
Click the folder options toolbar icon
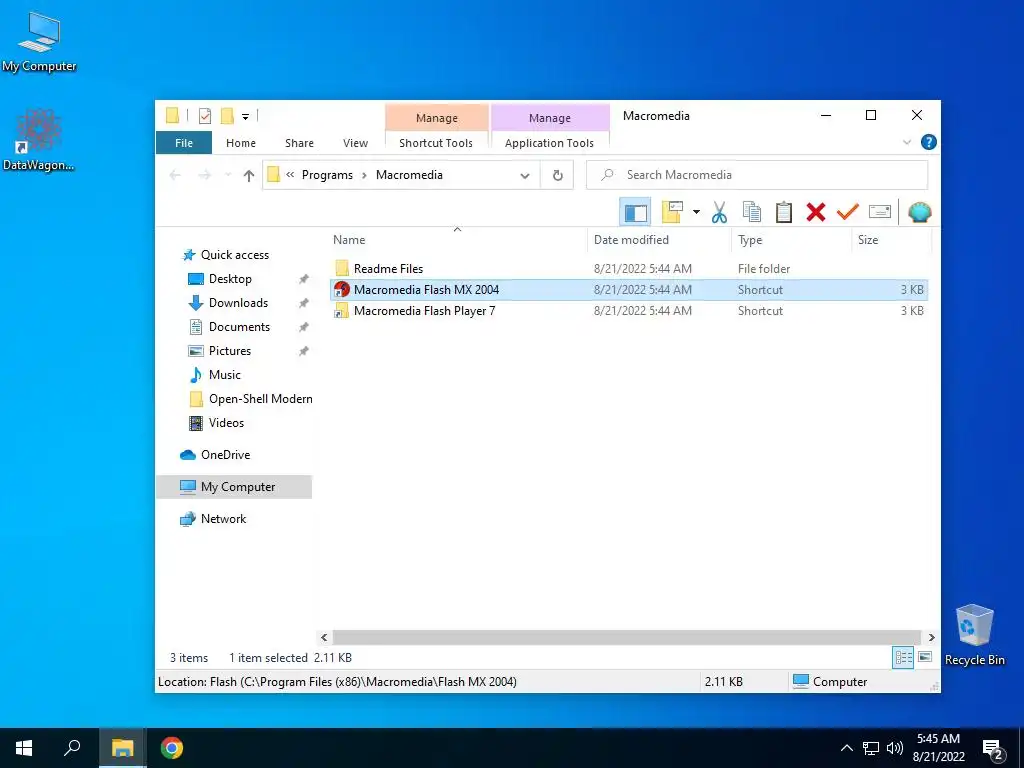click(x=672, y=212)
